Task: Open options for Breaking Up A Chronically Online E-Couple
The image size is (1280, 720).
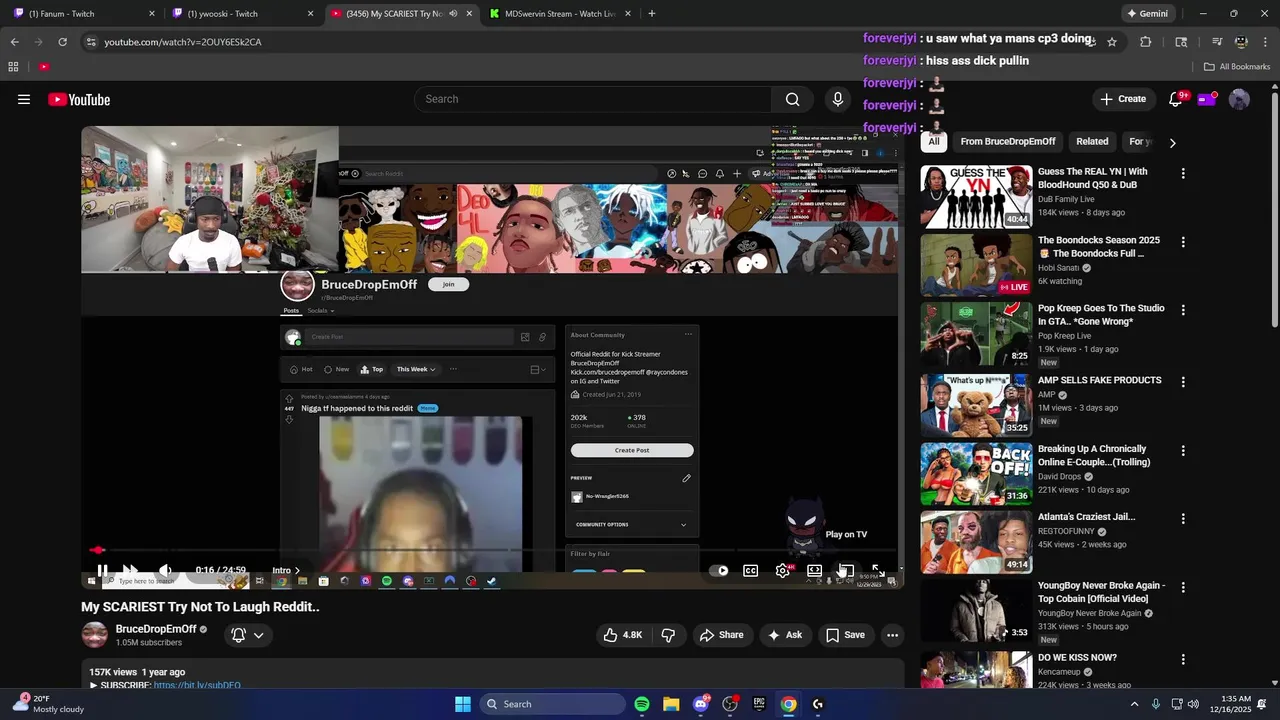Action: tap(1183, 450)
